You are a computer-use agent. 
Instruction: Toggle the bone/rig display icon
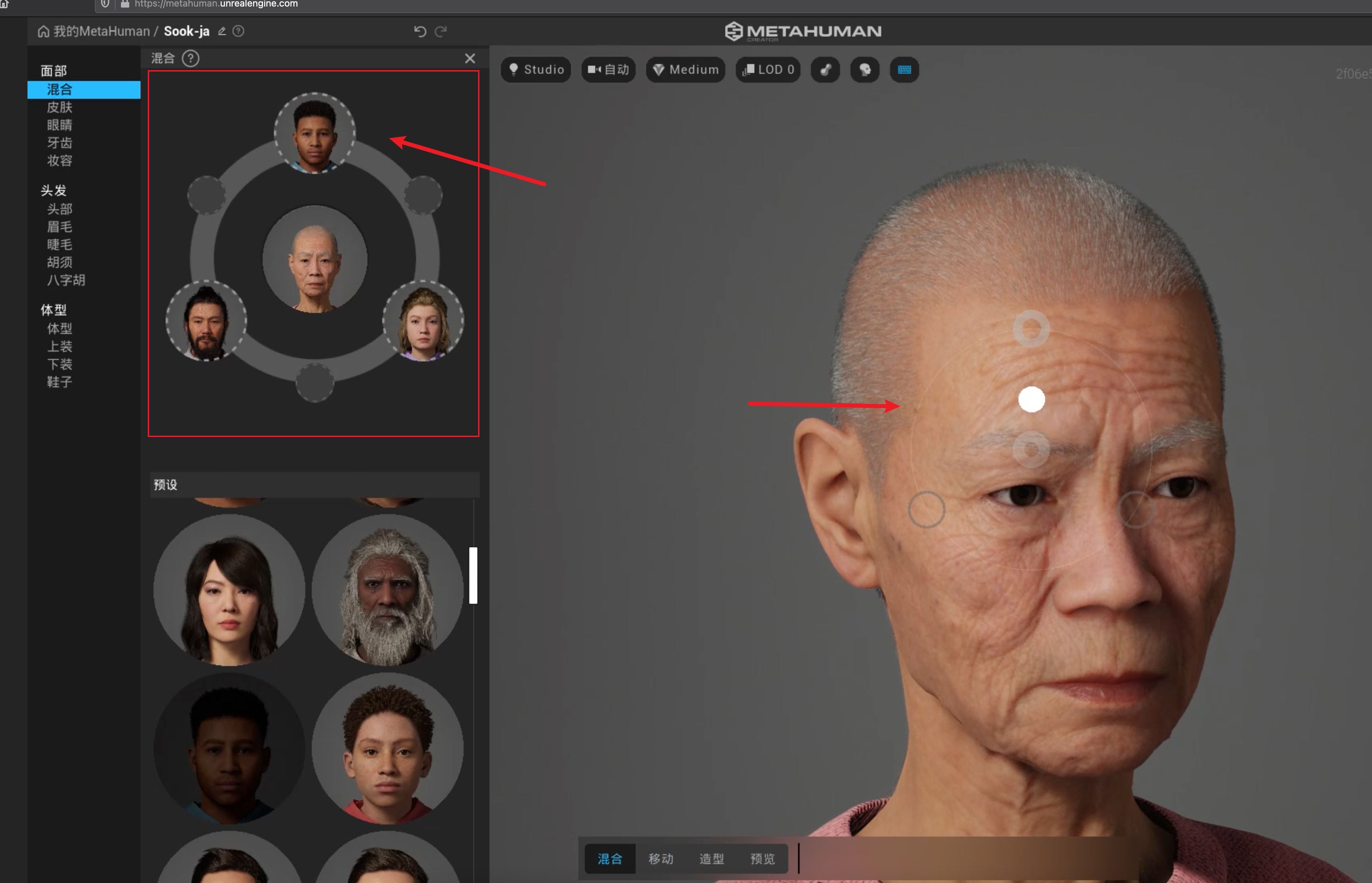click(825, 69)
